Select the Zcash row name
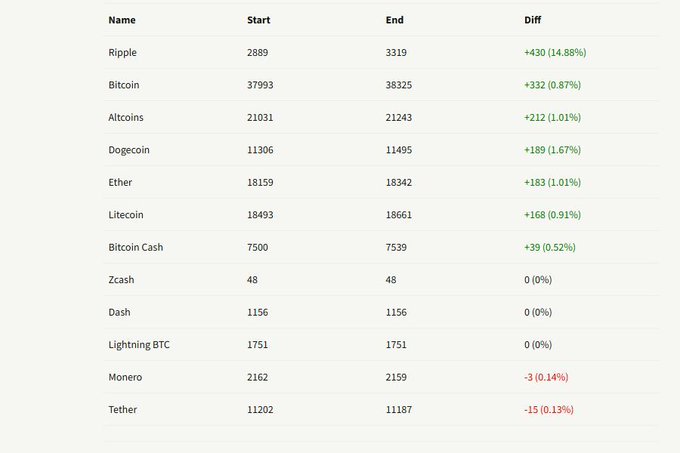 tap(122, 280)
